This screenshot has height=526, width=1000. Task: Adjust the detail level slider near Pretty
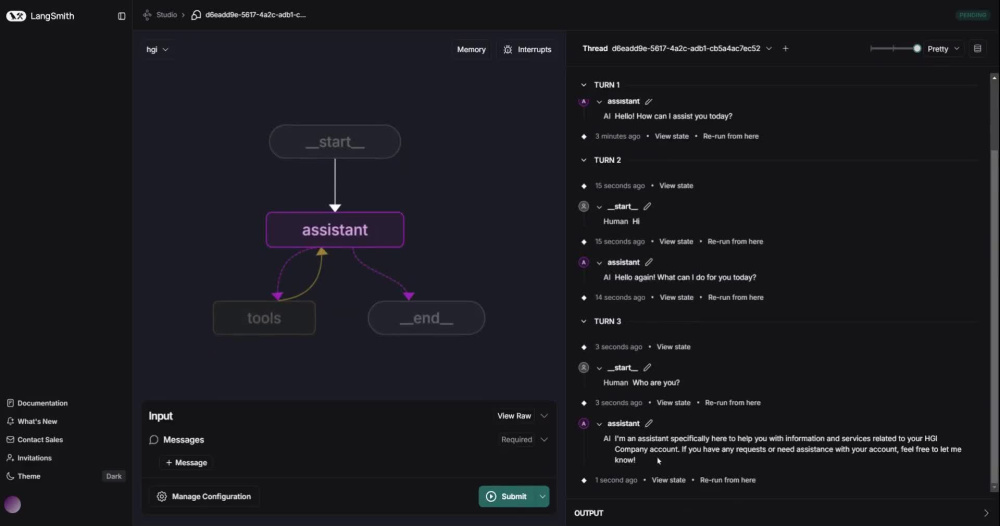click(895, 48)
